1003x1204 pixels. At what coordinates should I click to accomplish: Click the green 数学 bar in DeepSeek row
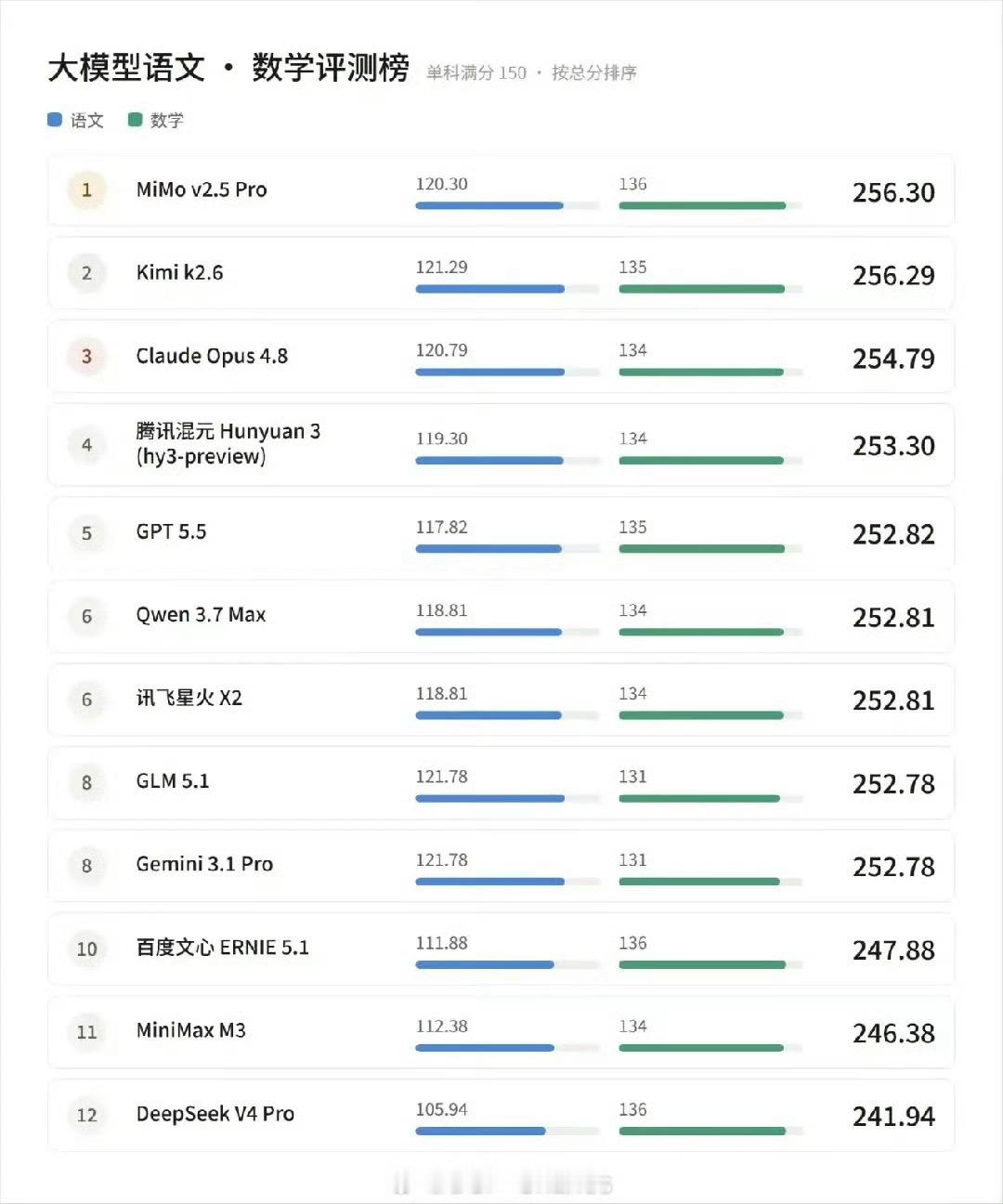click(x=702, y=1132)
